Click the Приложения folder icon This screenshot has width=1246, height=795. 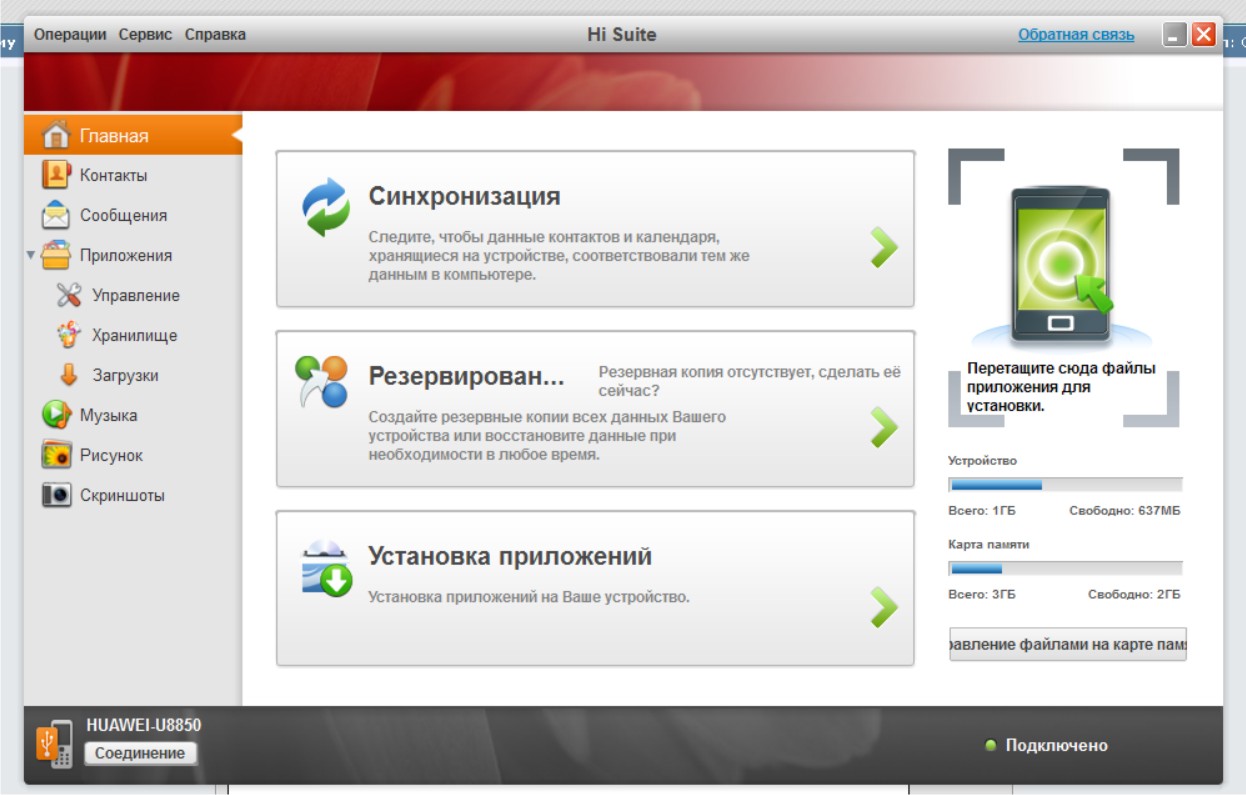(x=56, y=255)
